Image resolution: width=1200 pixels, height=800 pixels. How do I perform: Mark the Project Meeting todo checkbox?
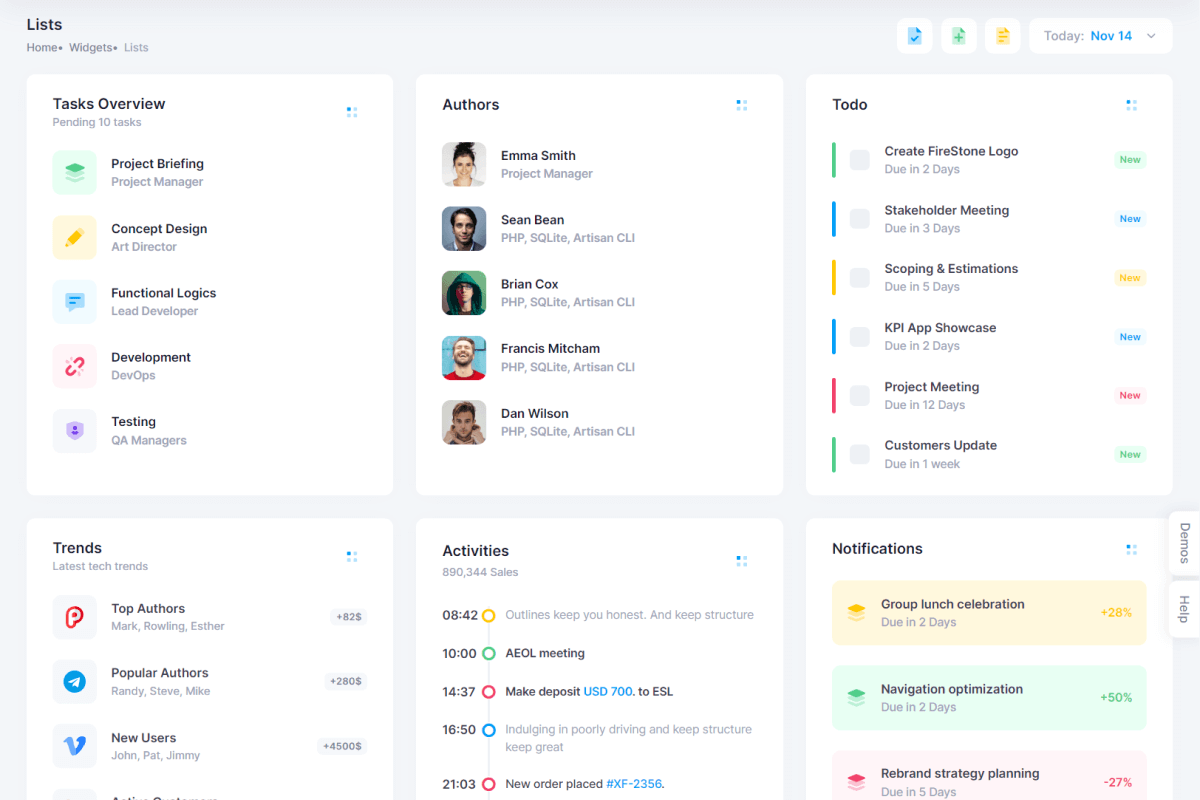coord(860,396)
